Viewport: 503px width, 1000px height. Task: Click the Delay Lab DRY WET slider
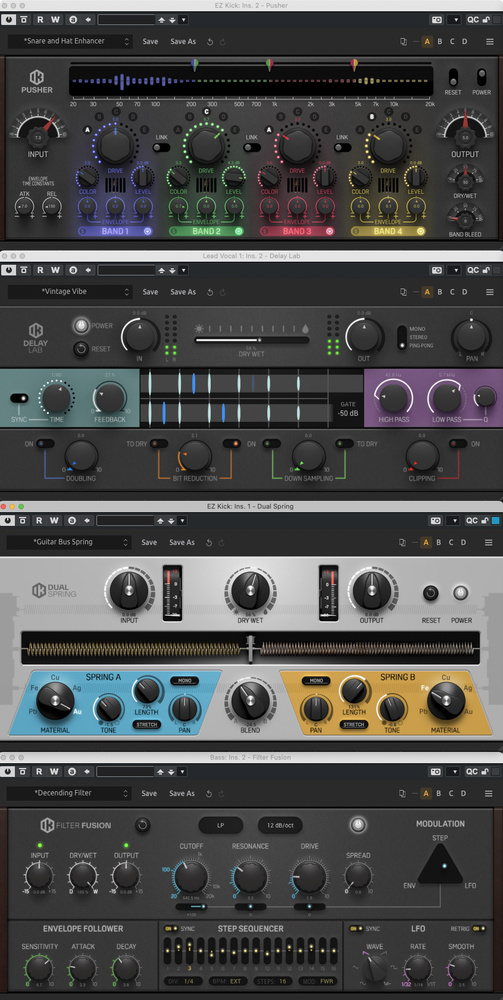tap(252, 341)
